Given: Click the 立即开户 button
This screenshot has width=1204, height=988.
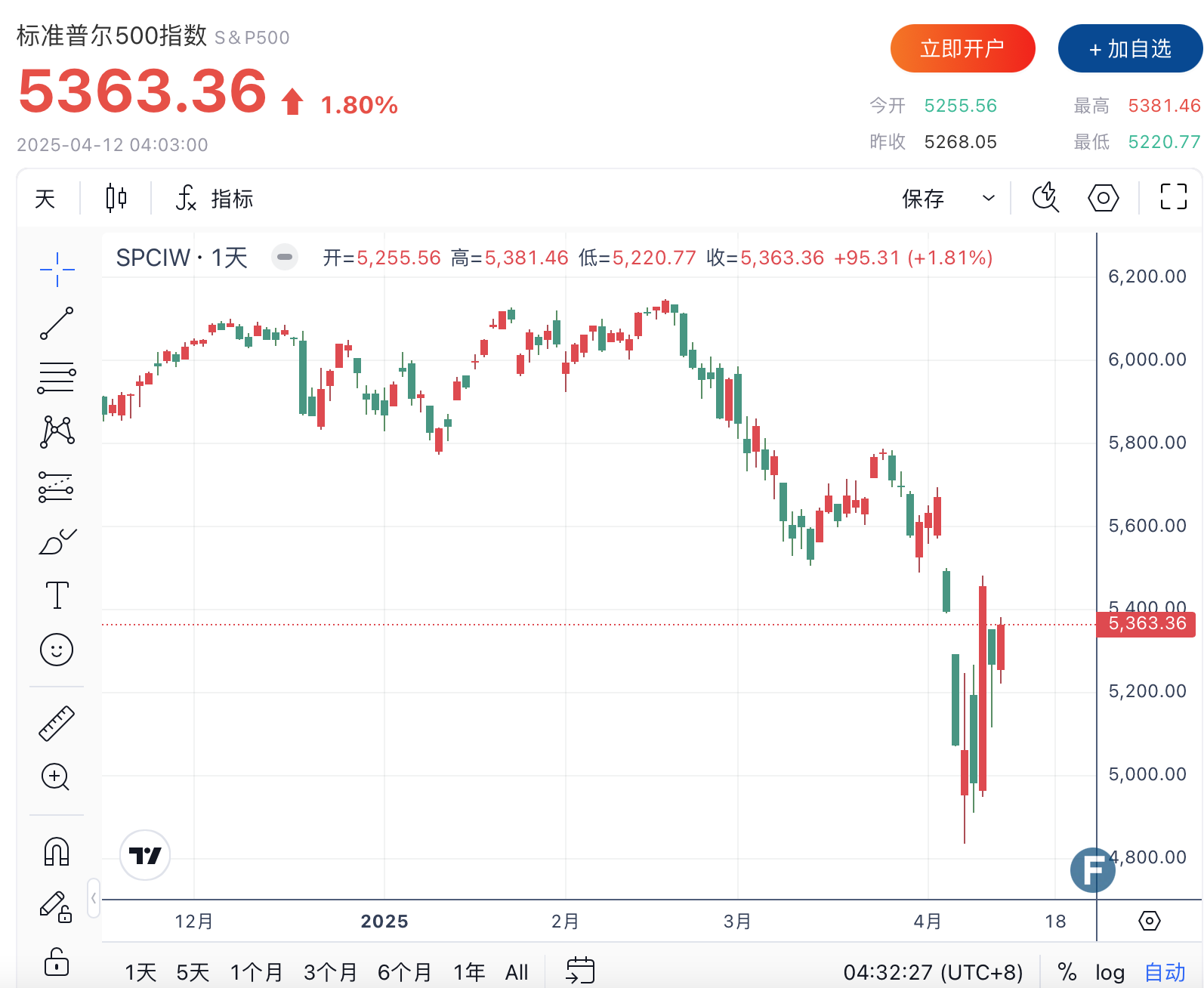Looking at the screenshot, I should pos(962,49).
